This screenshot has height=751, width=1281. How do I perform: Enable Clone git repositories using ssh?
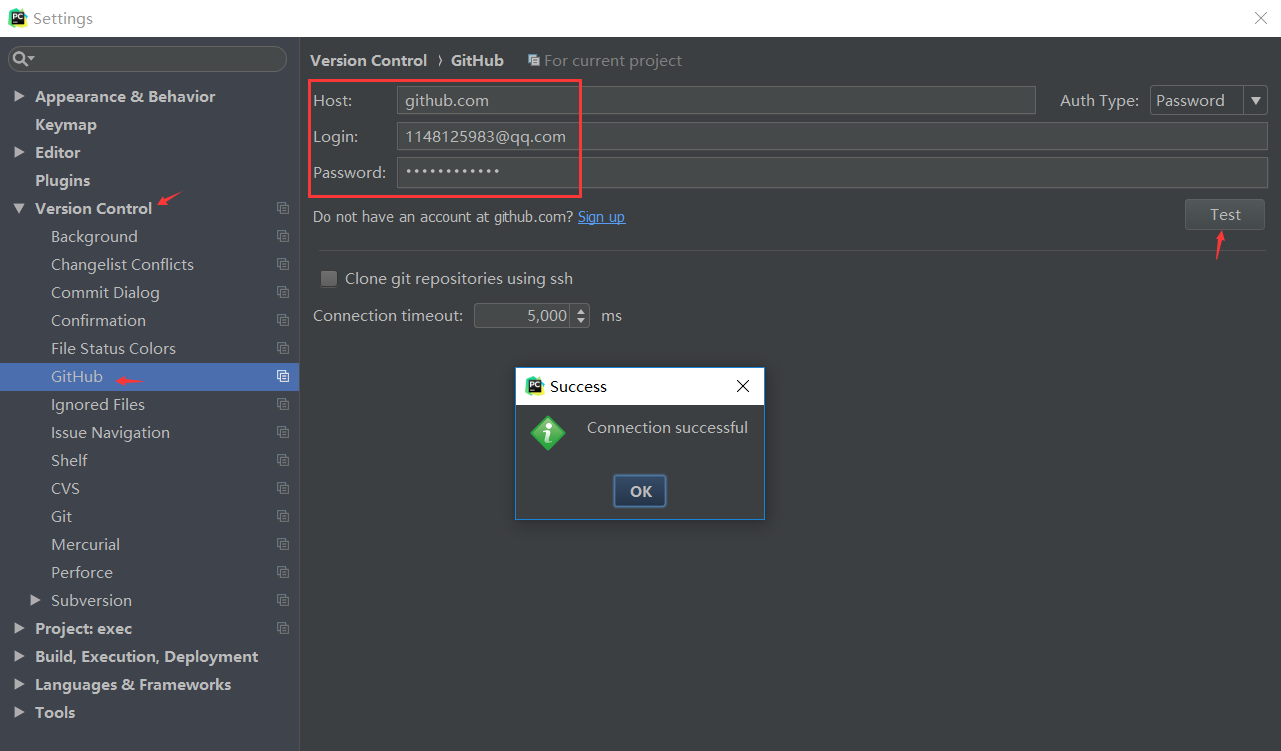pos(328,279)
